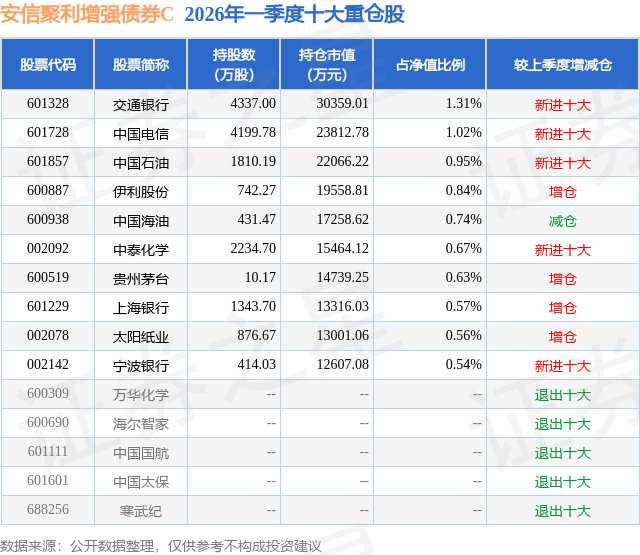Click stock code 688256
Image resolution: width=640 pixels, height=555 pixels.
48,509
